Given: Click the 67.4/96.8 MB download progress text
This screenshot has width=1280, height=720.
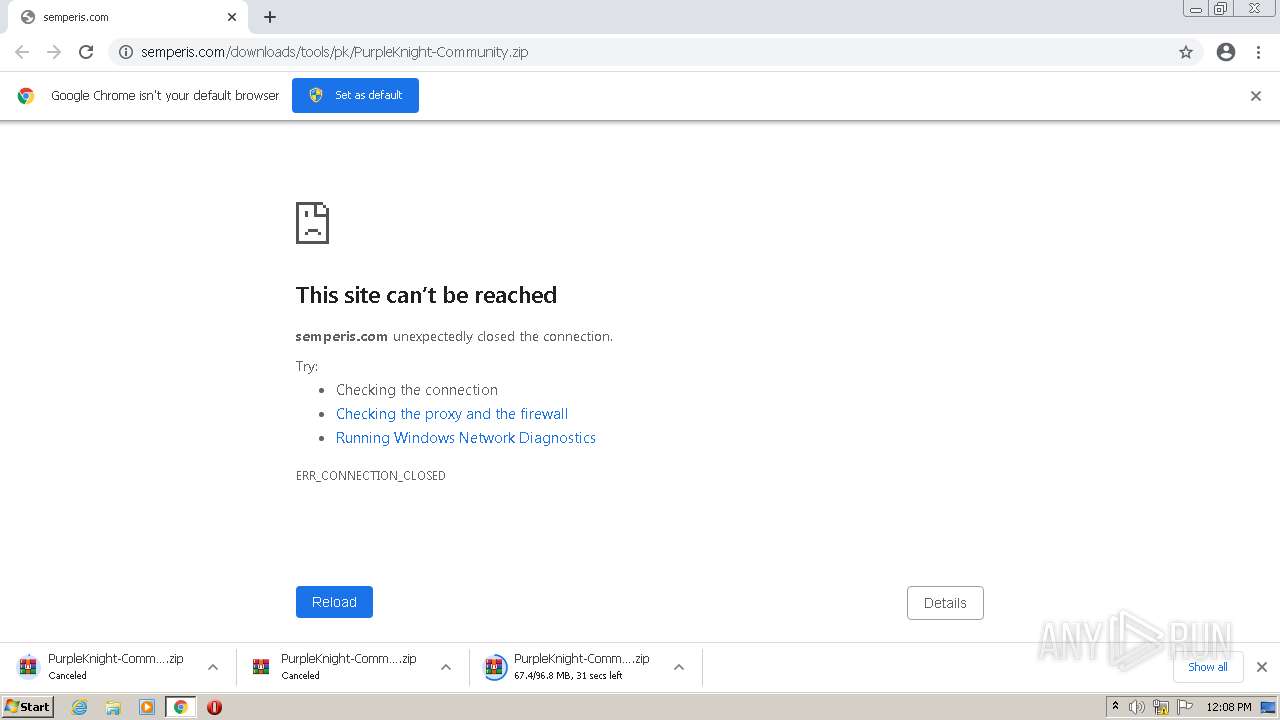Looking at the screenshot, I should [x=568, y=676].
